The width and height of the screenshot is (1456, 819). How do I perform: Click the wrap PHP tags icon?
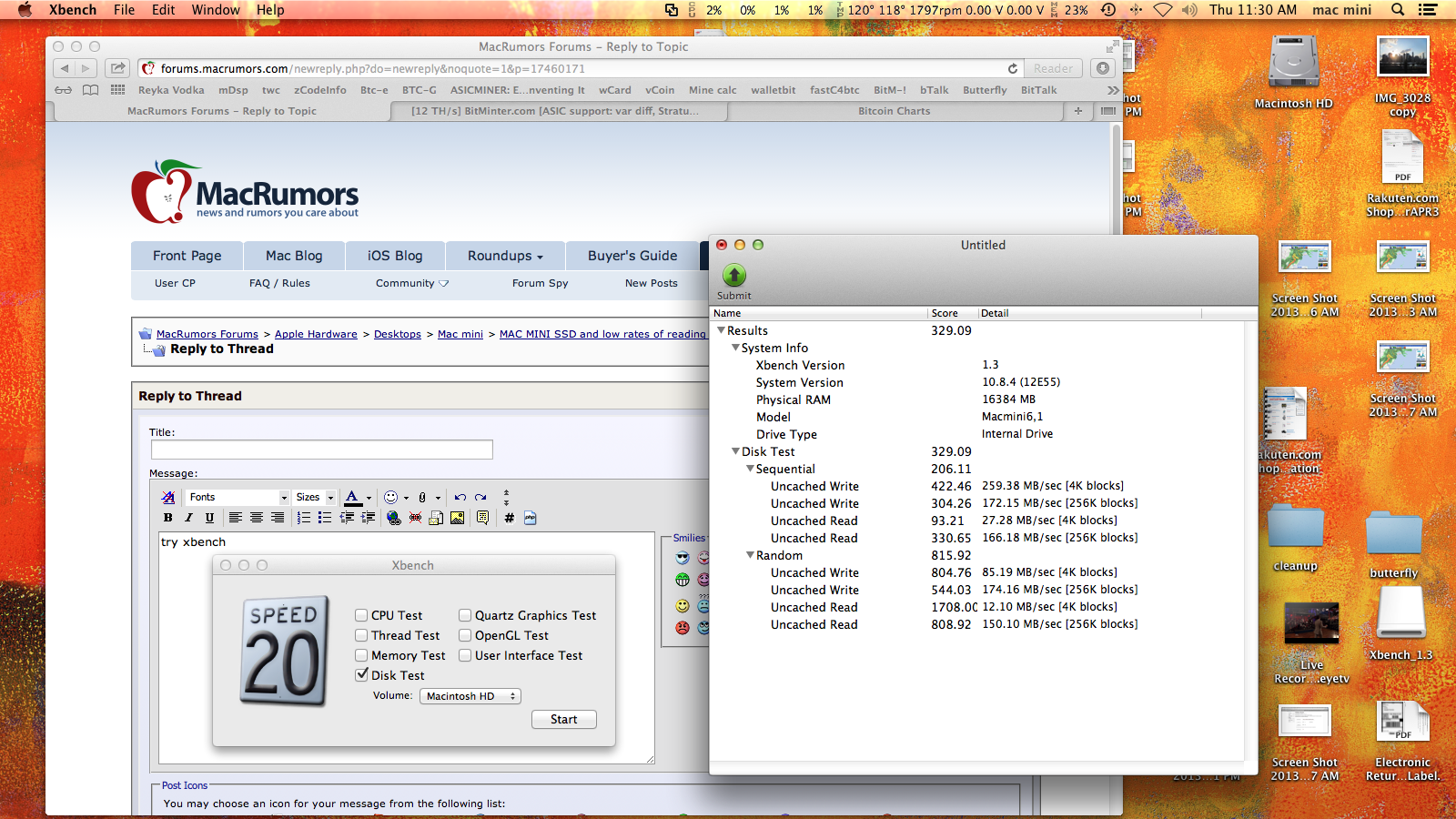coord(531,518)
